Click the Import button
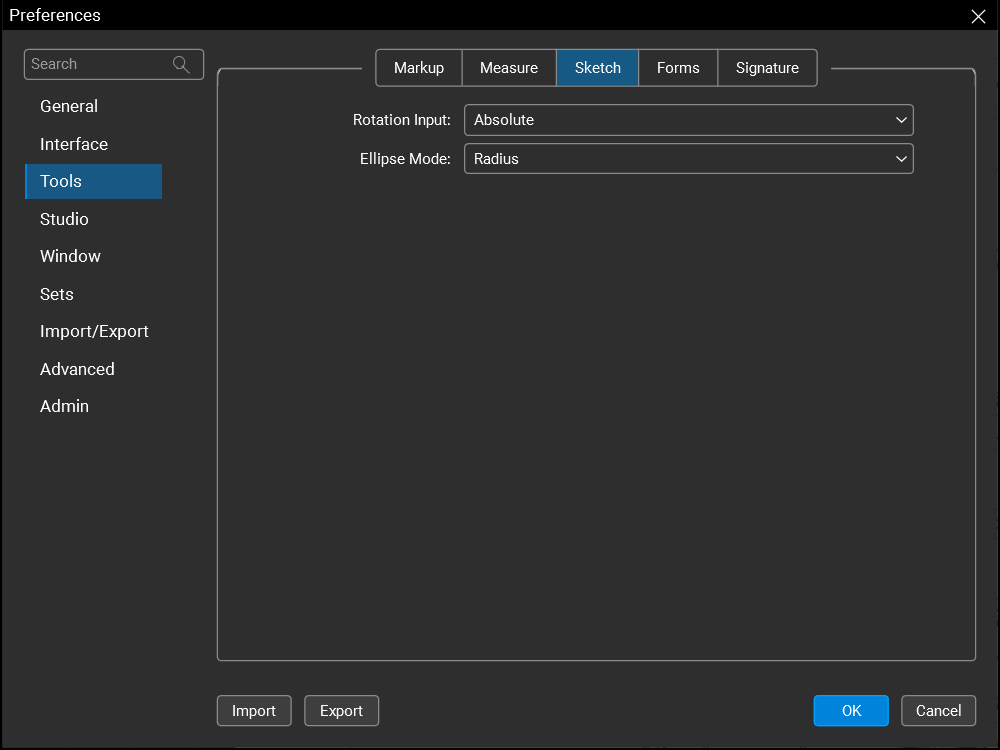 253,711
